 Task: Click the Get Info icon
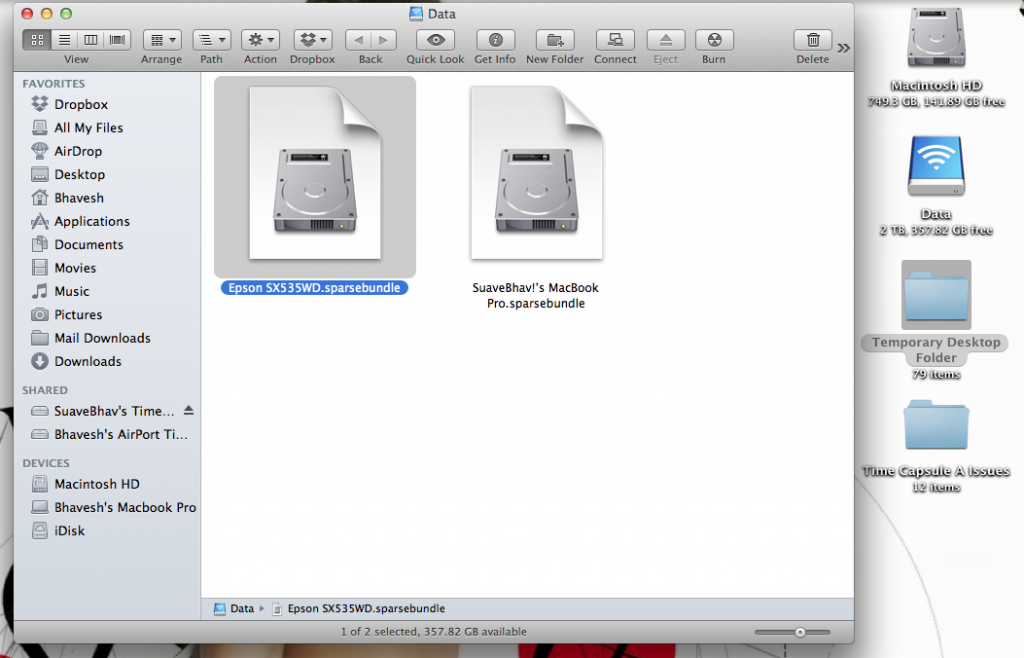(x=495, y=40)
